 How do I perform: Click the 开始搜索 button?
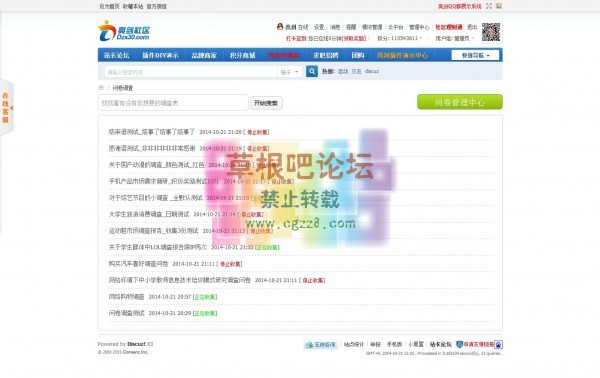266,103
